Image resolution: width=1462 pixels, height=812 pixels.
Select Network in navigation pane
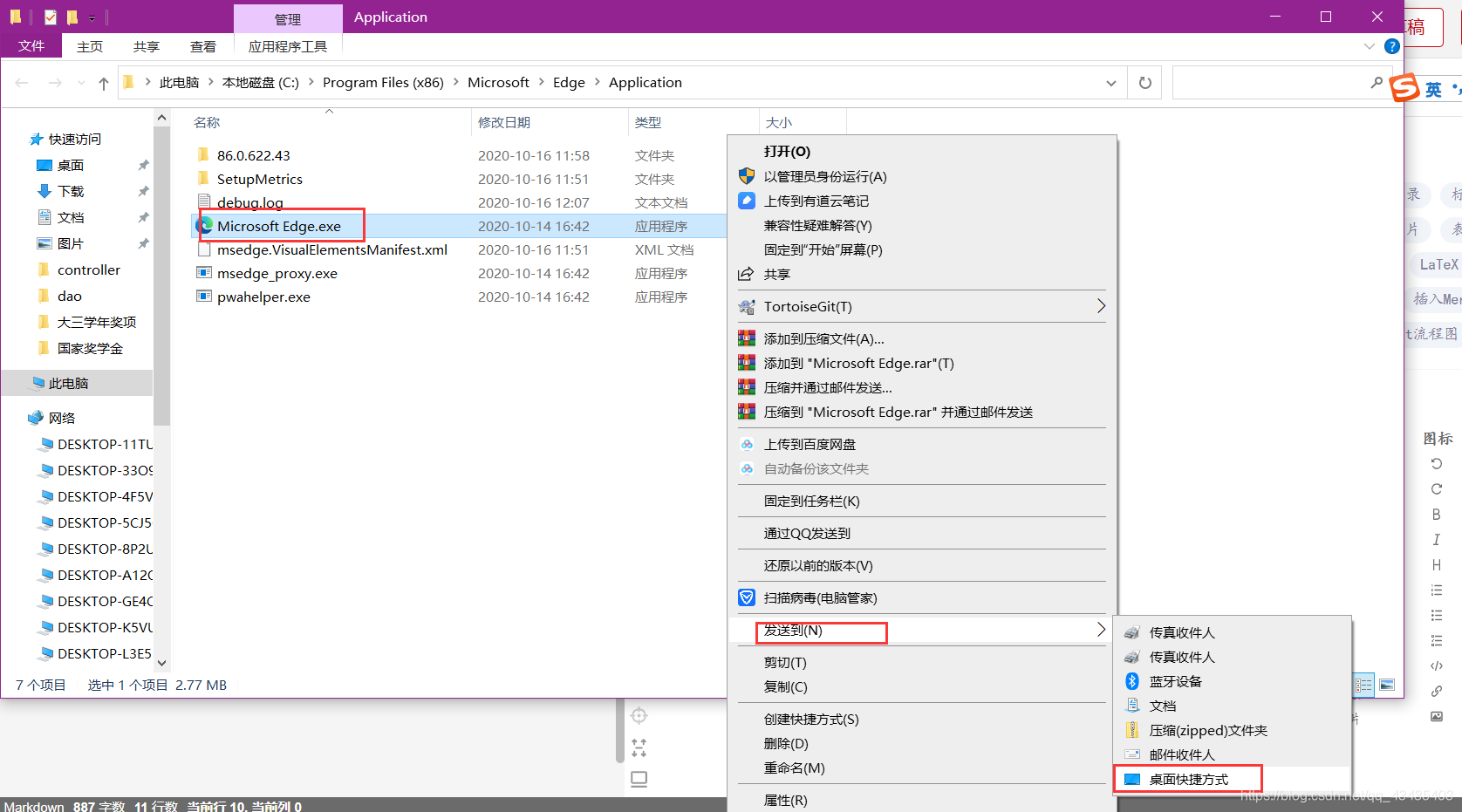point(61,418)
